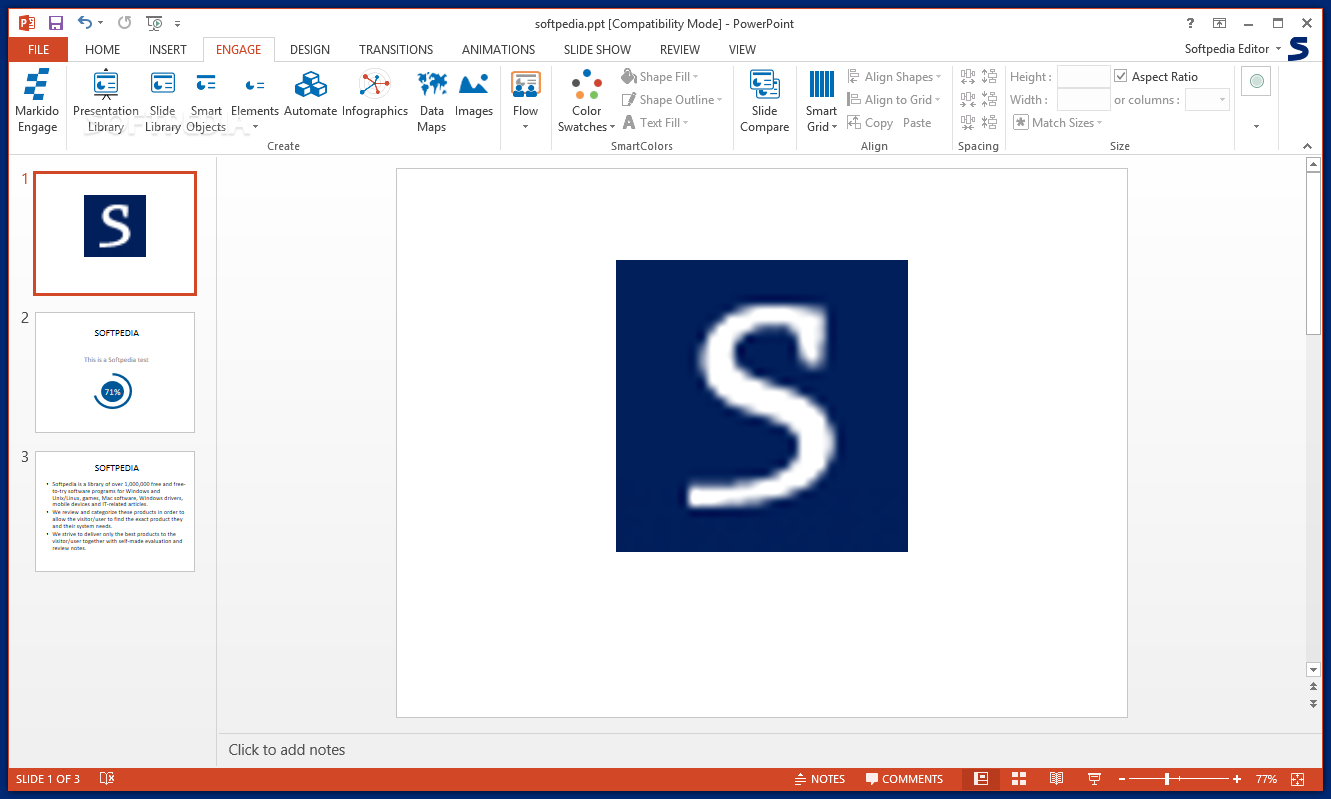Click the Paste button in Align group
The image size is (1331, 799).
click(x=917, y=123)
